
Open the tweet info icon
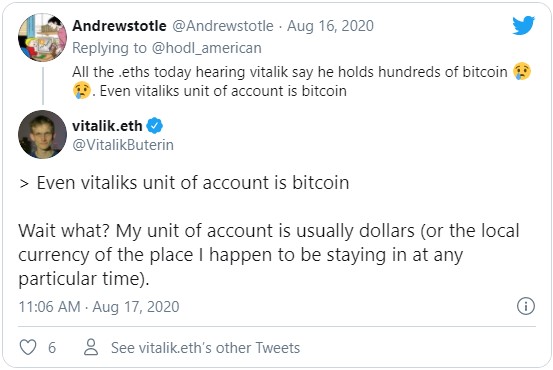click(x=526, y=306)
